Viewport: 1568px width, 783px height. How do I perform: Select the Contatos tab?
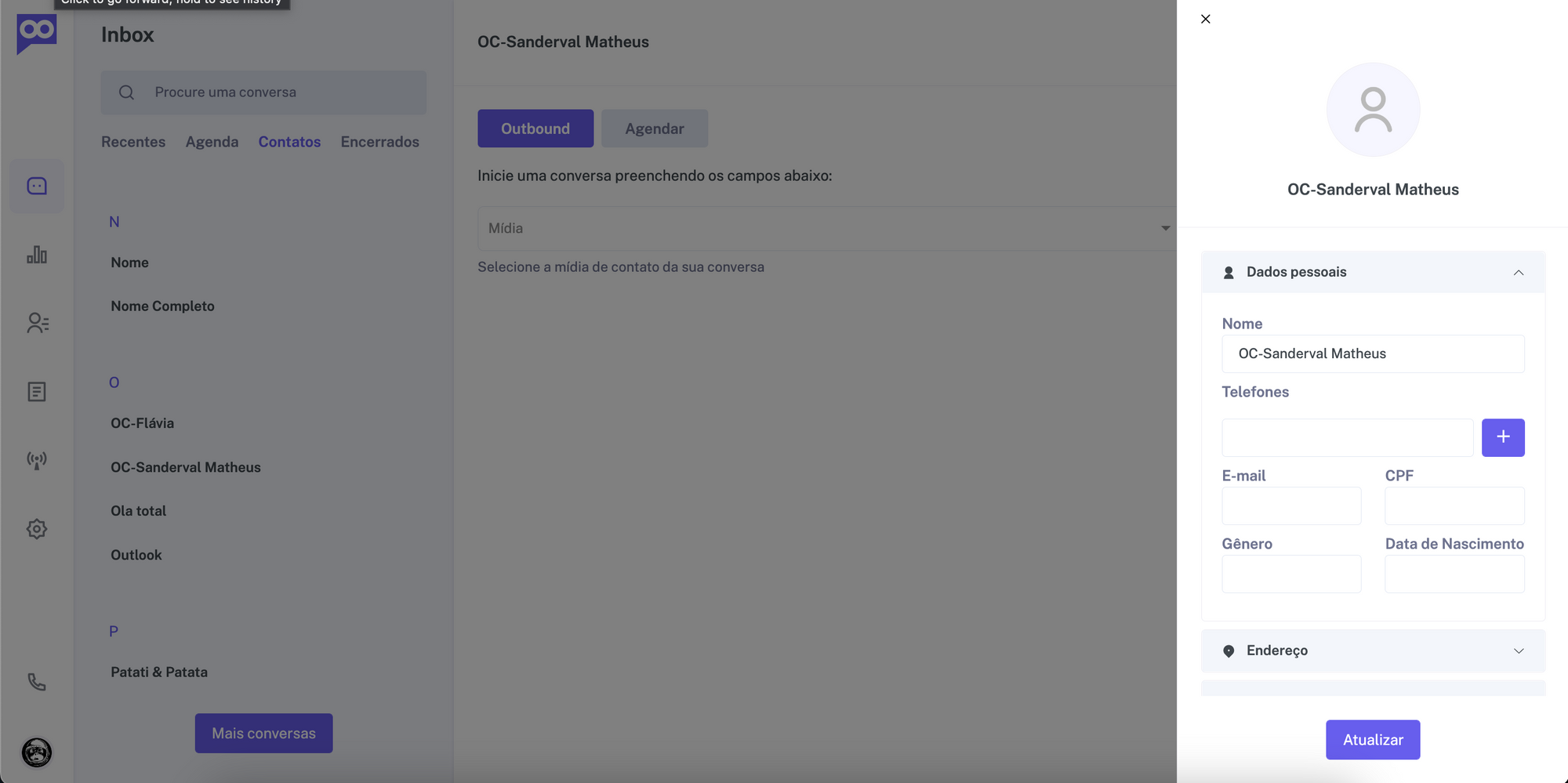(289, 142)
